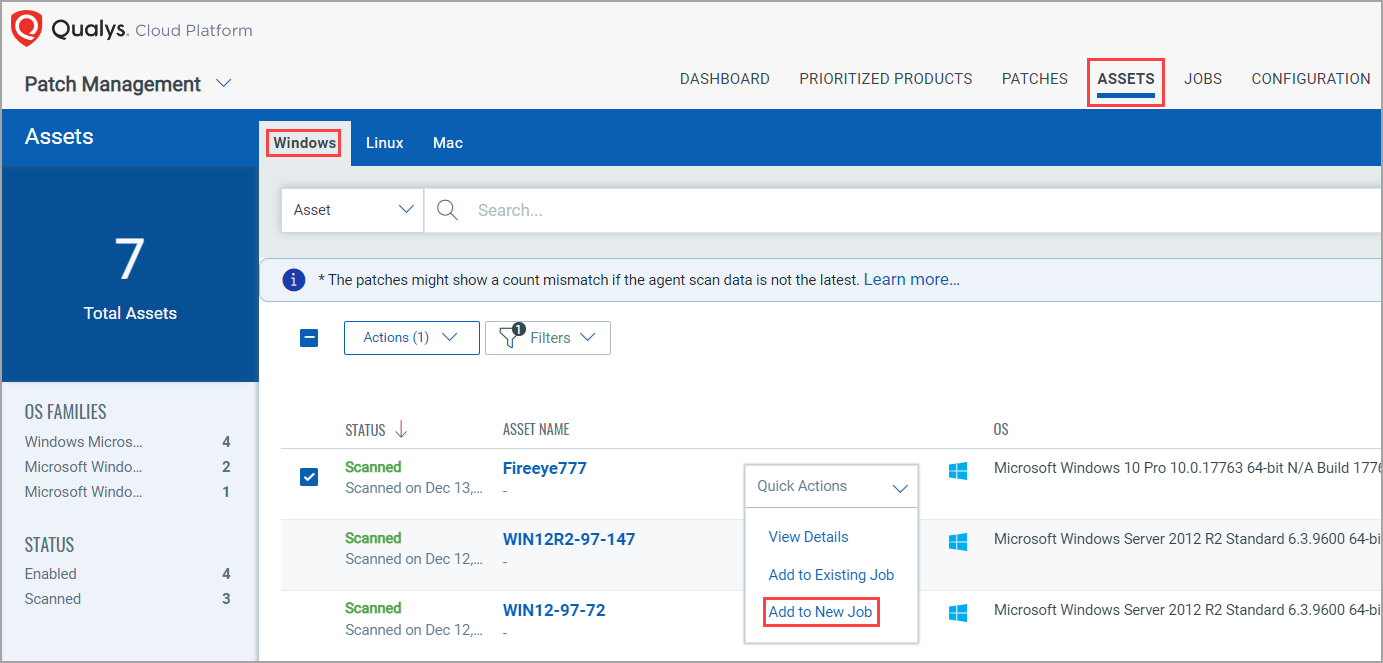The image size is (1383, 663).
Task: Click the search magnifier icon
Action: [448, 210]
